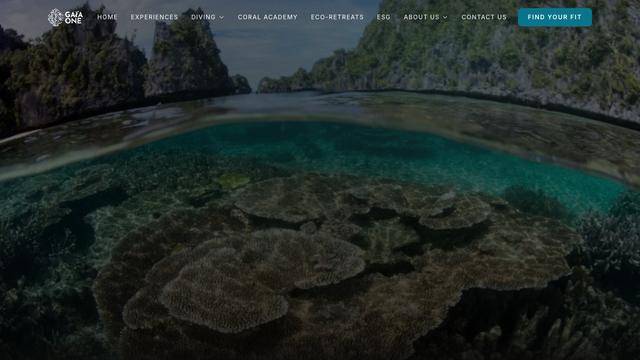Go to Experiences in the navigation
This screenshot has height=360, width=640.
(x=154, y=17)
